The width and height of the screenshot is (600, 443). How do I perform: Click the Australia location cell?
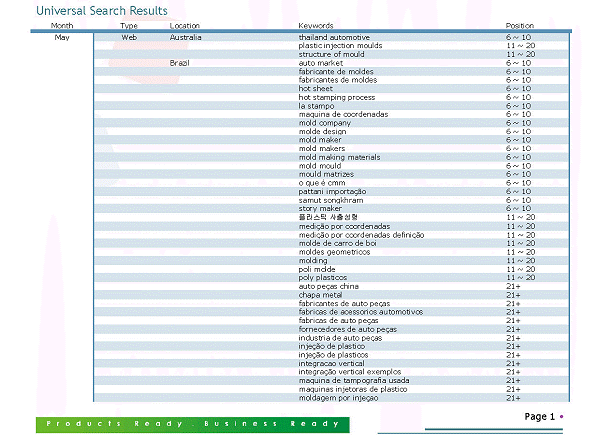(x=186, y=37)
